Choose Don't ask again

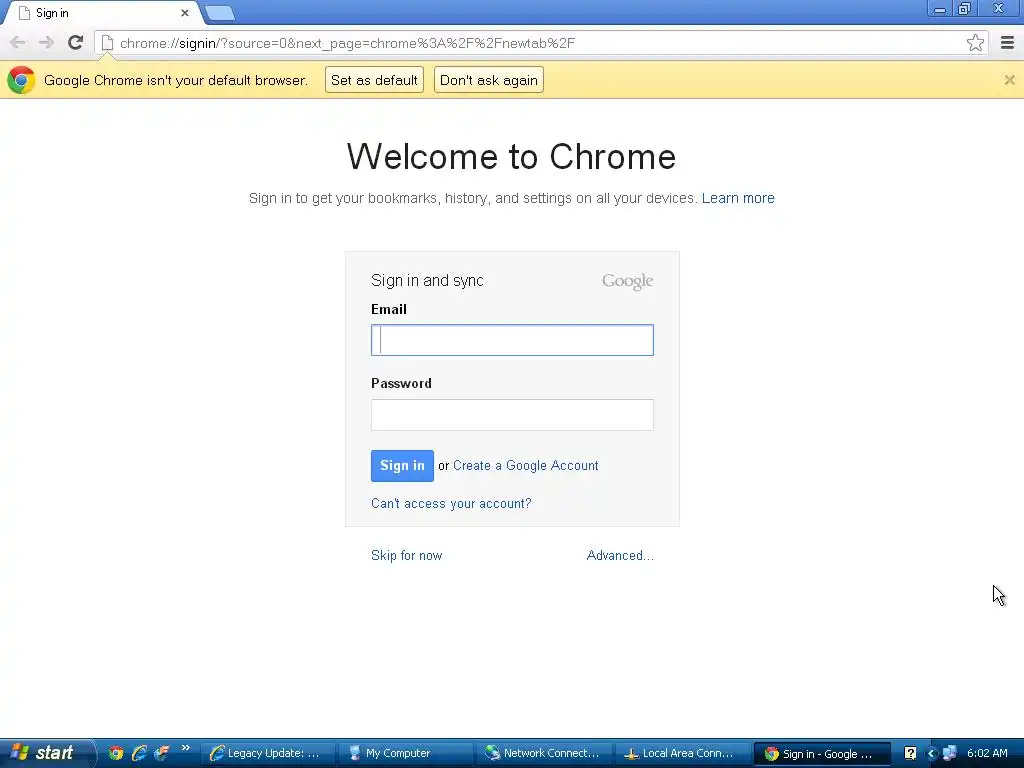pos(488,80)
